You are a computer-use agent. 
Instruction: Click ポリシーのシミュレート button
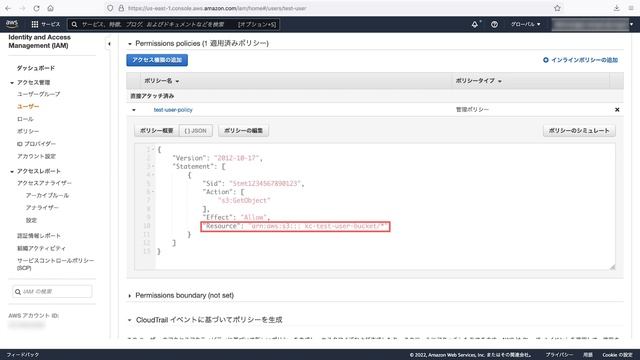(579, 131)
